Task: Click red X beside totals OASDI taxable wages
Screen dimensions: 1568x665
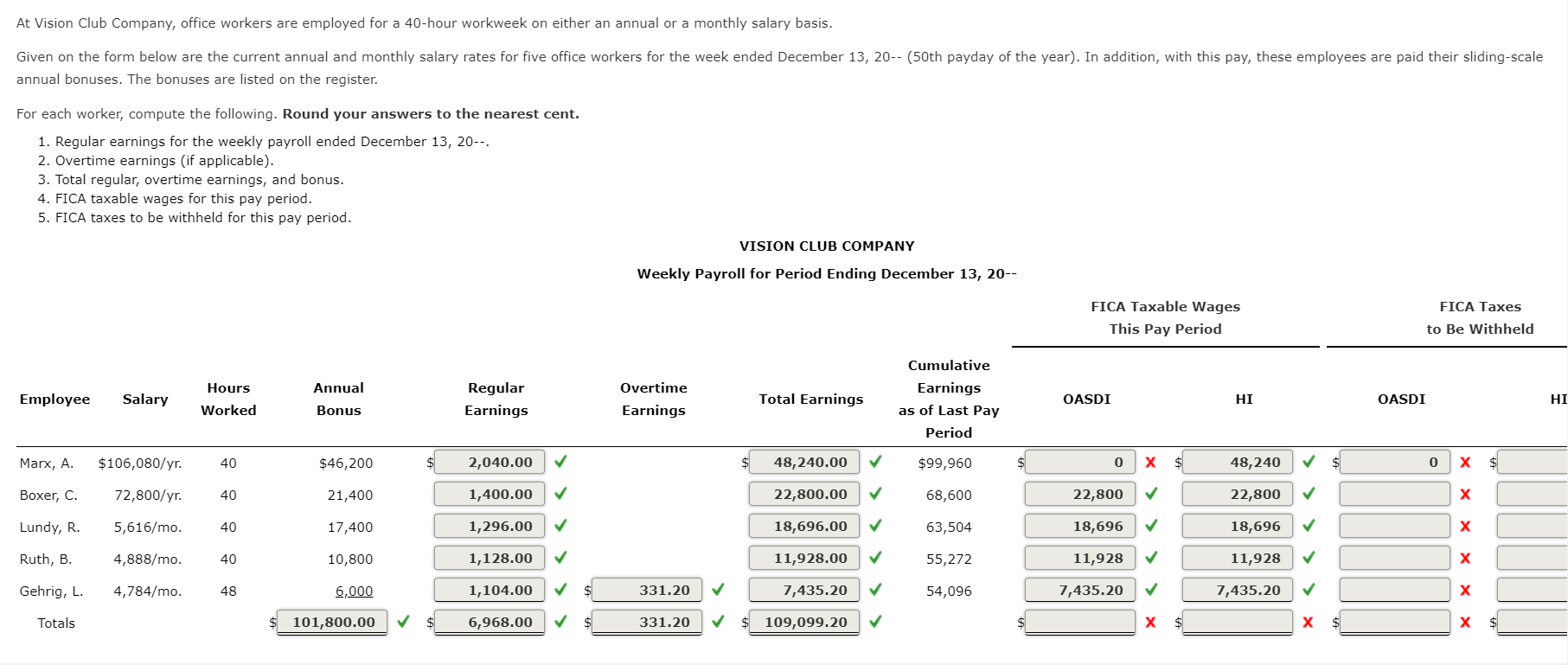Action: (1150, 622)
